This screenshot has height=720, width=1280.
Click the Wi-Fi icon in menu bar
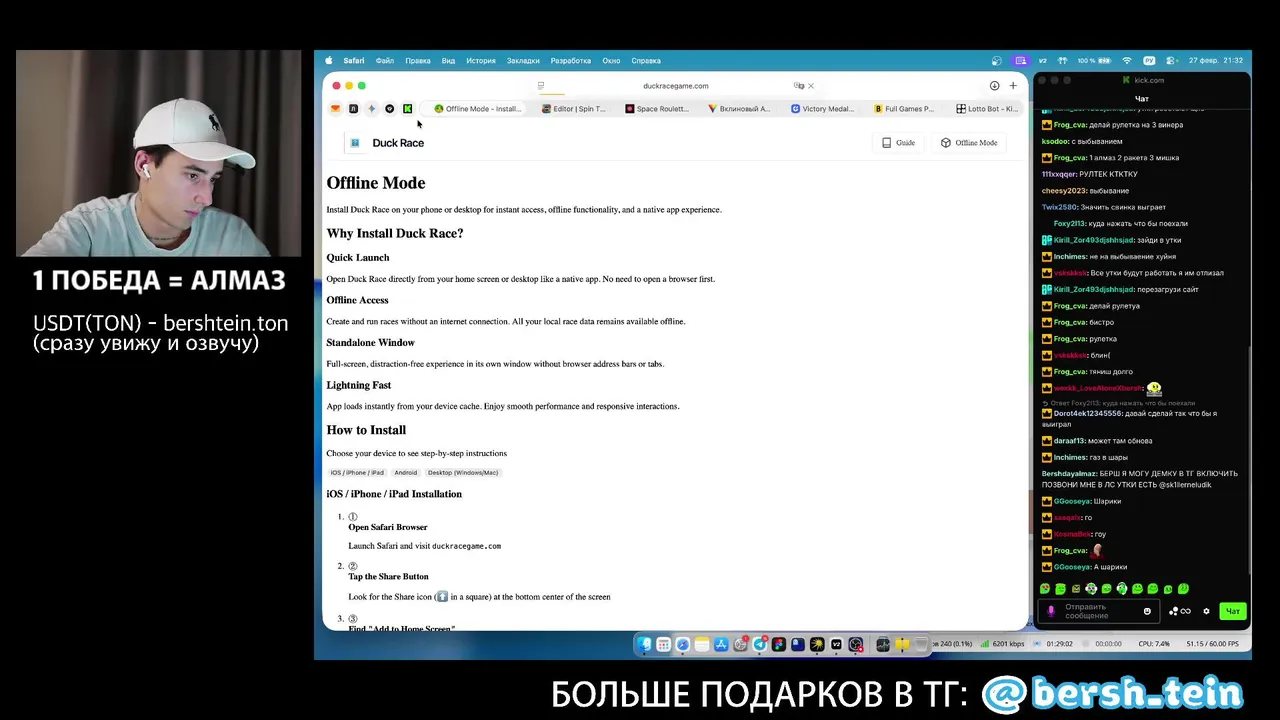[1127, 60]
